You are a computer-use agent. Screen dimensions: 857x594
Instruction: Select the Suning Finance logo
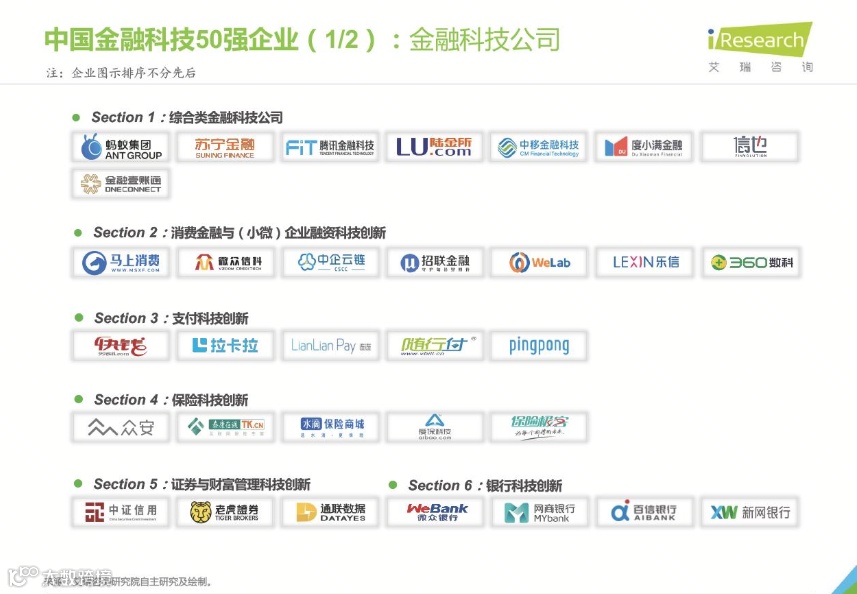(225, 147)
